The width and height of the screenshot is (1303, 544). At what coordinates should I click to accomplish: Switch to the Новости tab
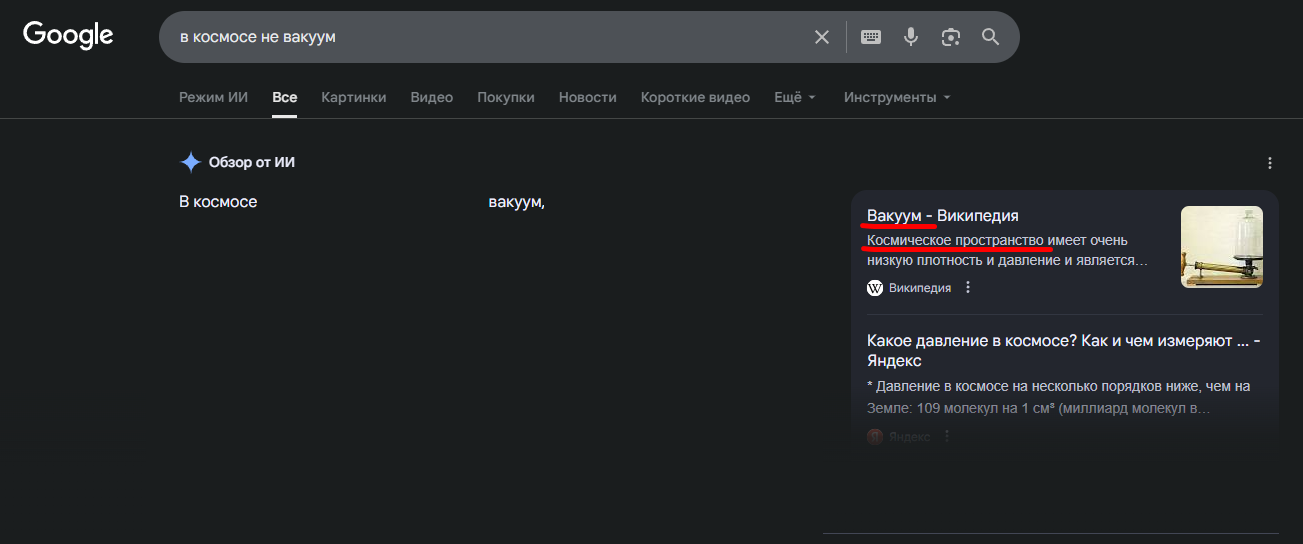click(587, 97)
